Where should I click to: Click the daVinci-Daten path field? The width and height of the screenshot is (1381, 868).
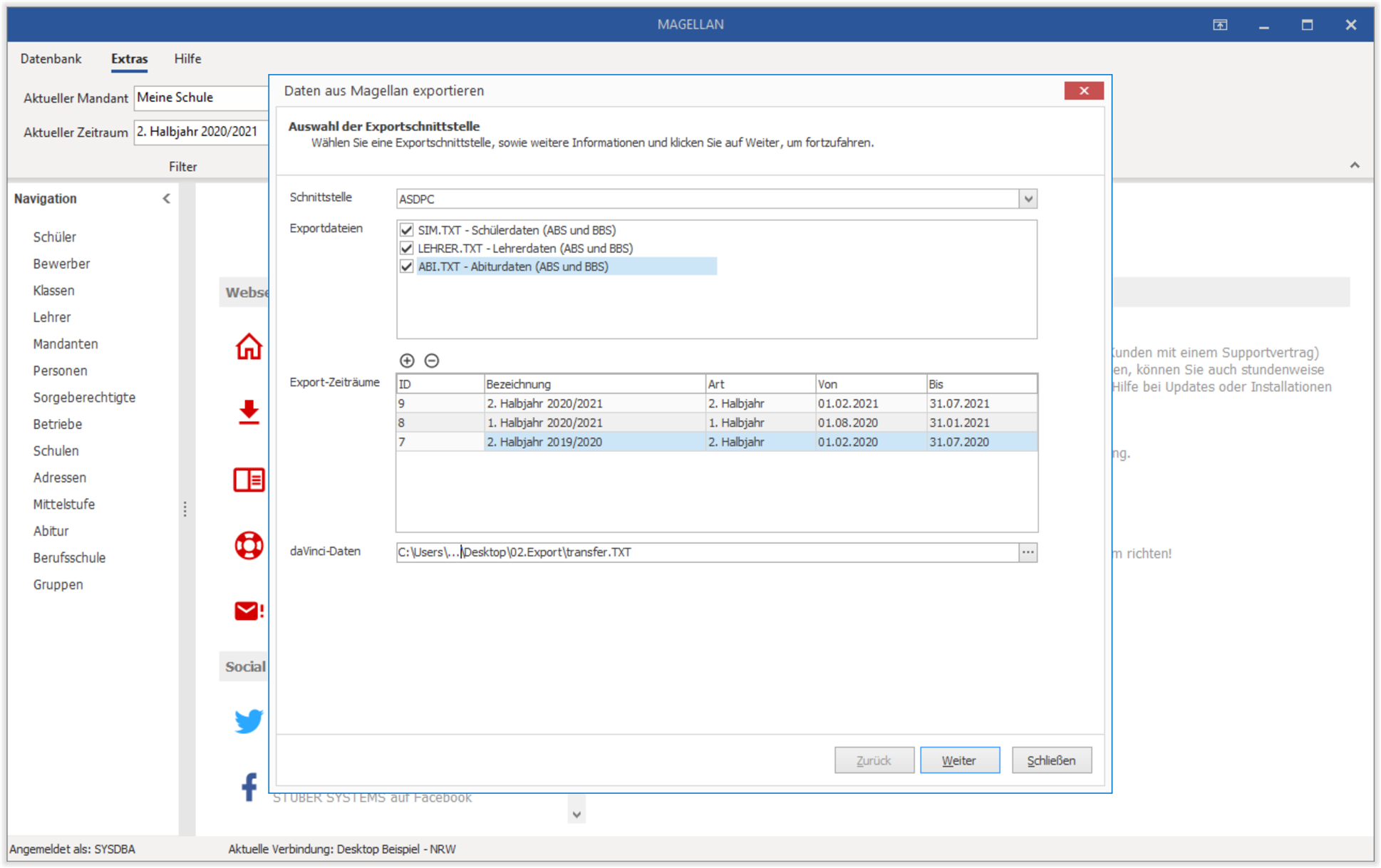coord(707,552)
